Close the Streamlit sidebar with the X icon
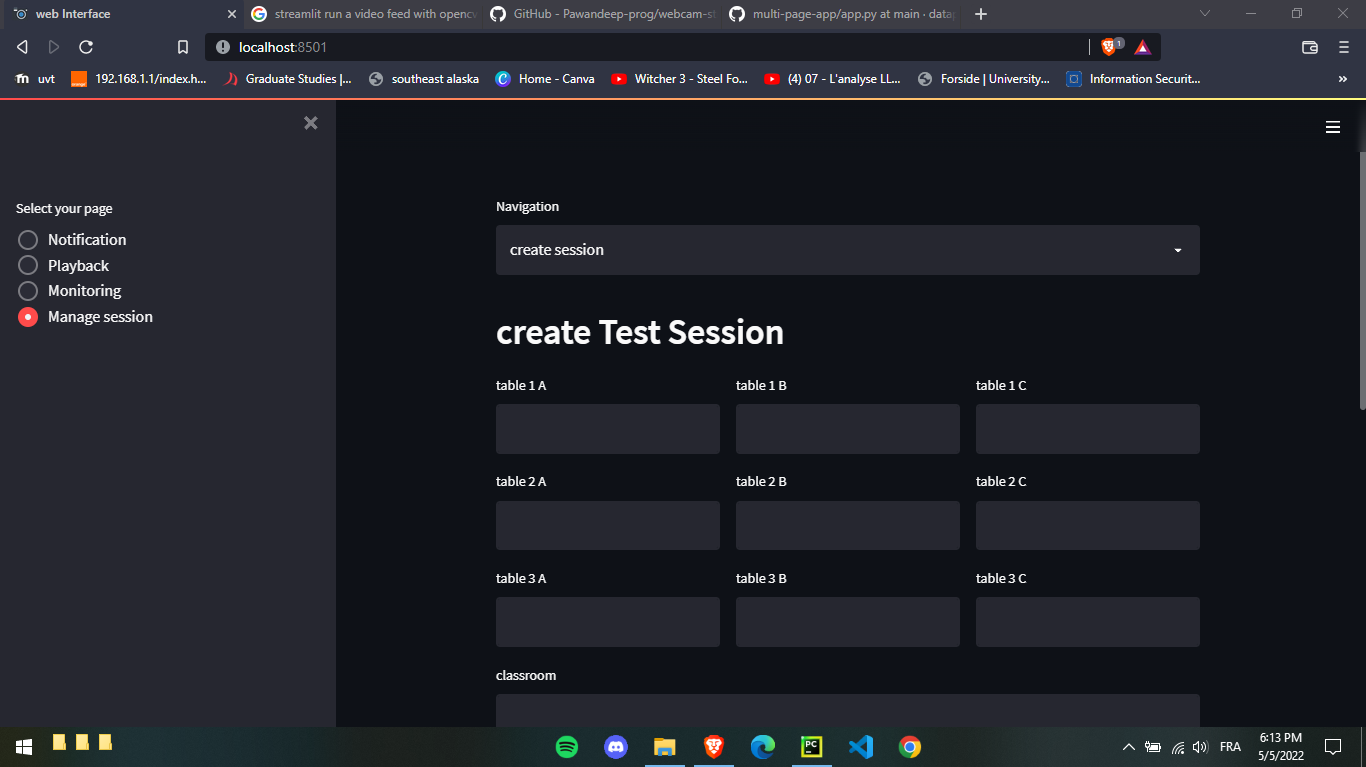 (311, 123)
